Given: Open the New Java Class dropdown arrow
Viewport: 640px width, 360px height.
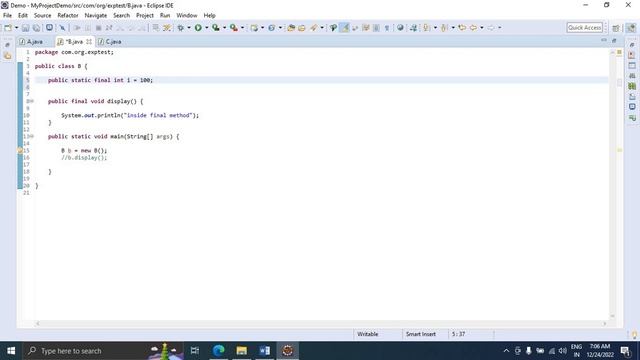Looking at the screenshot, I should [280, 28].
